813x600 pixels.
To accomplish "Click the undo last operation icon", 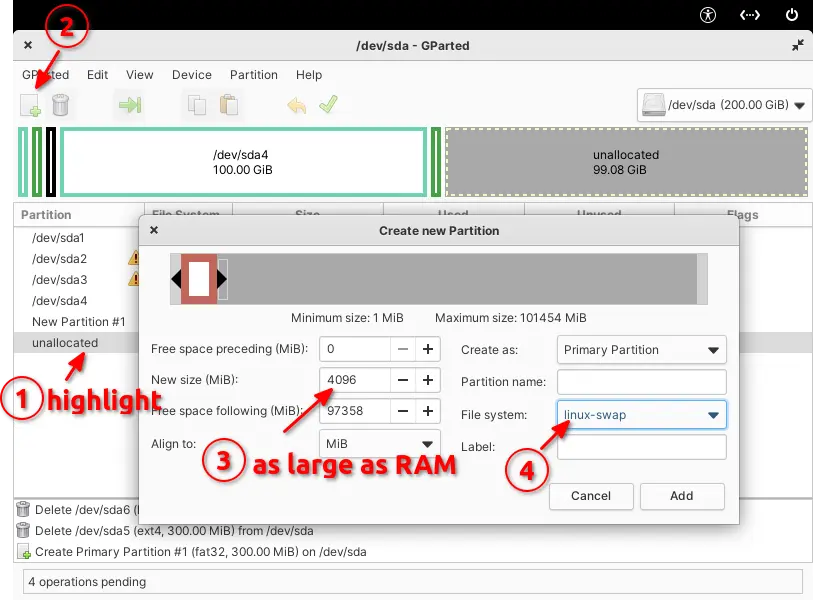I will click(x=296, y=105).
